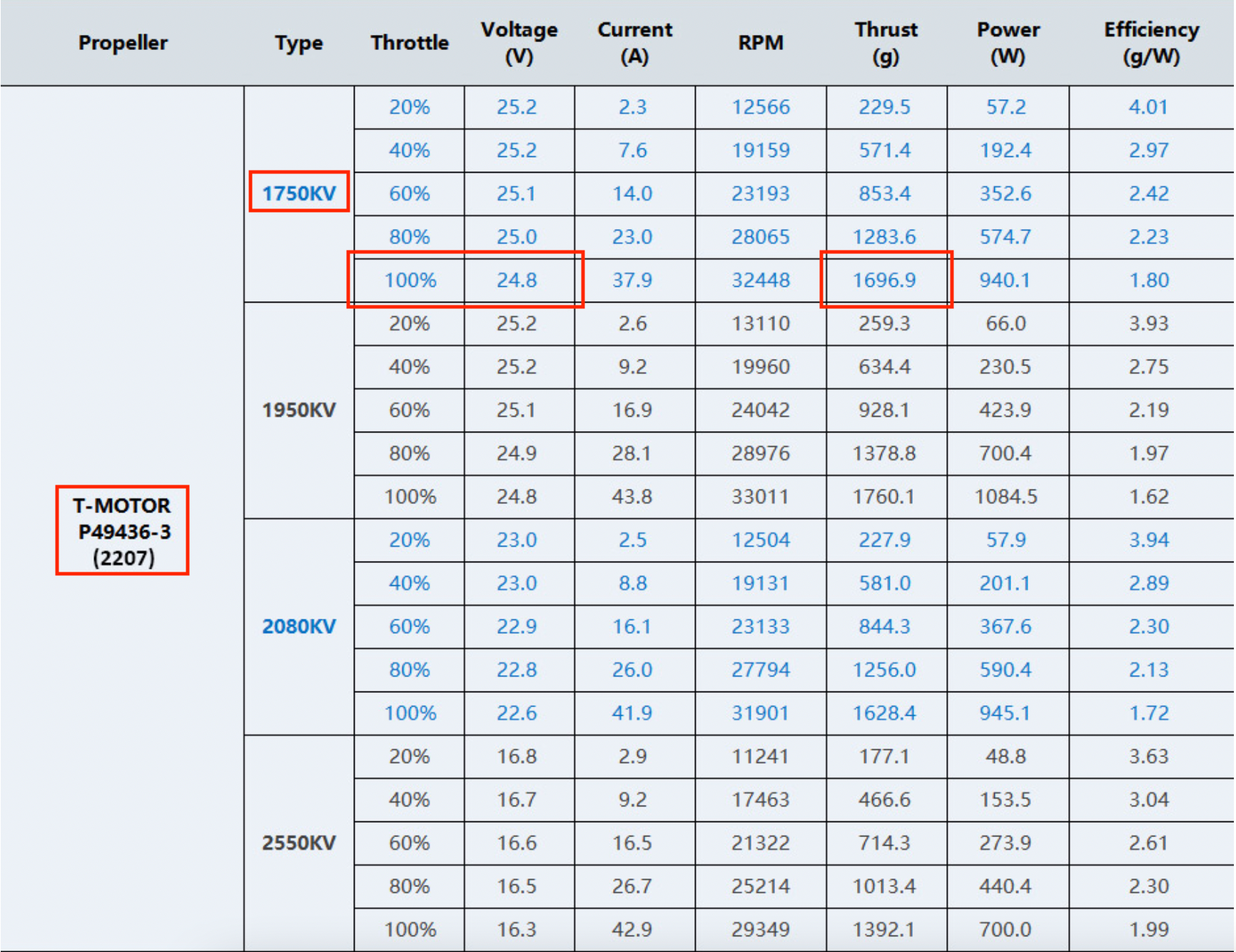Click thrust value 227.9
This screenshot has height=952, width=1236.
[884, 540]
